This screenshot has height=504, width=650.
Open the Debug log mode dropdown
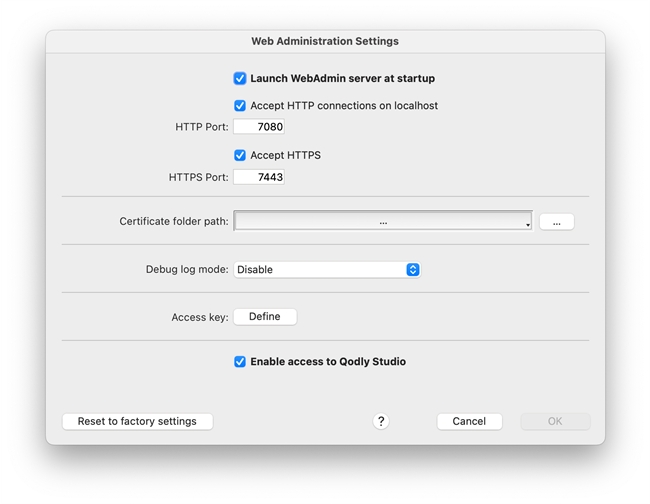[x=326, y=269]
